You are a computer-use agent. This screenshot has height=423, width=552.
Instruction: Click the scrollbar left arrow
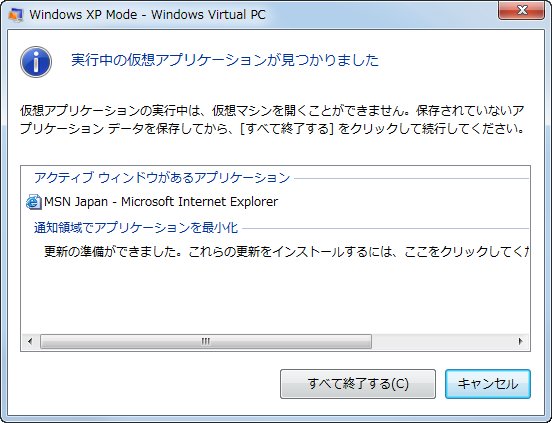point(30,341)
